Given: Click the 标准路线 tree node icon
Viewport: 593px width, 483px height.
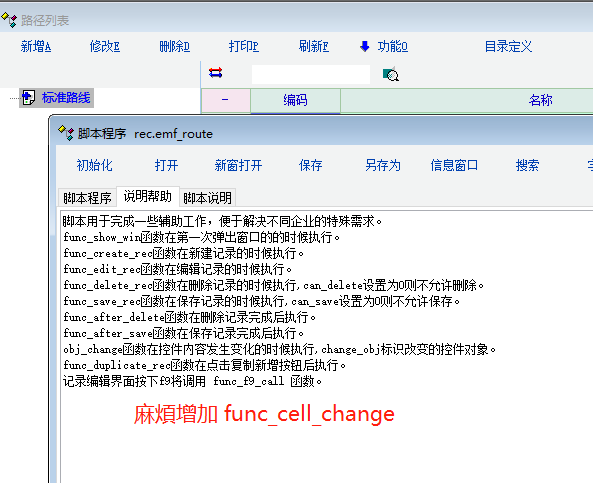Looking at the screenshot, I should (28, 98).
